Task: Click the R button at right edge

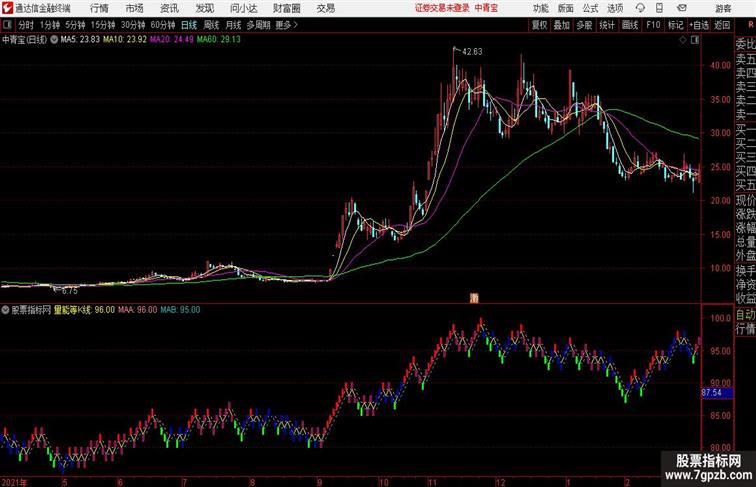Action: (750, 25)
